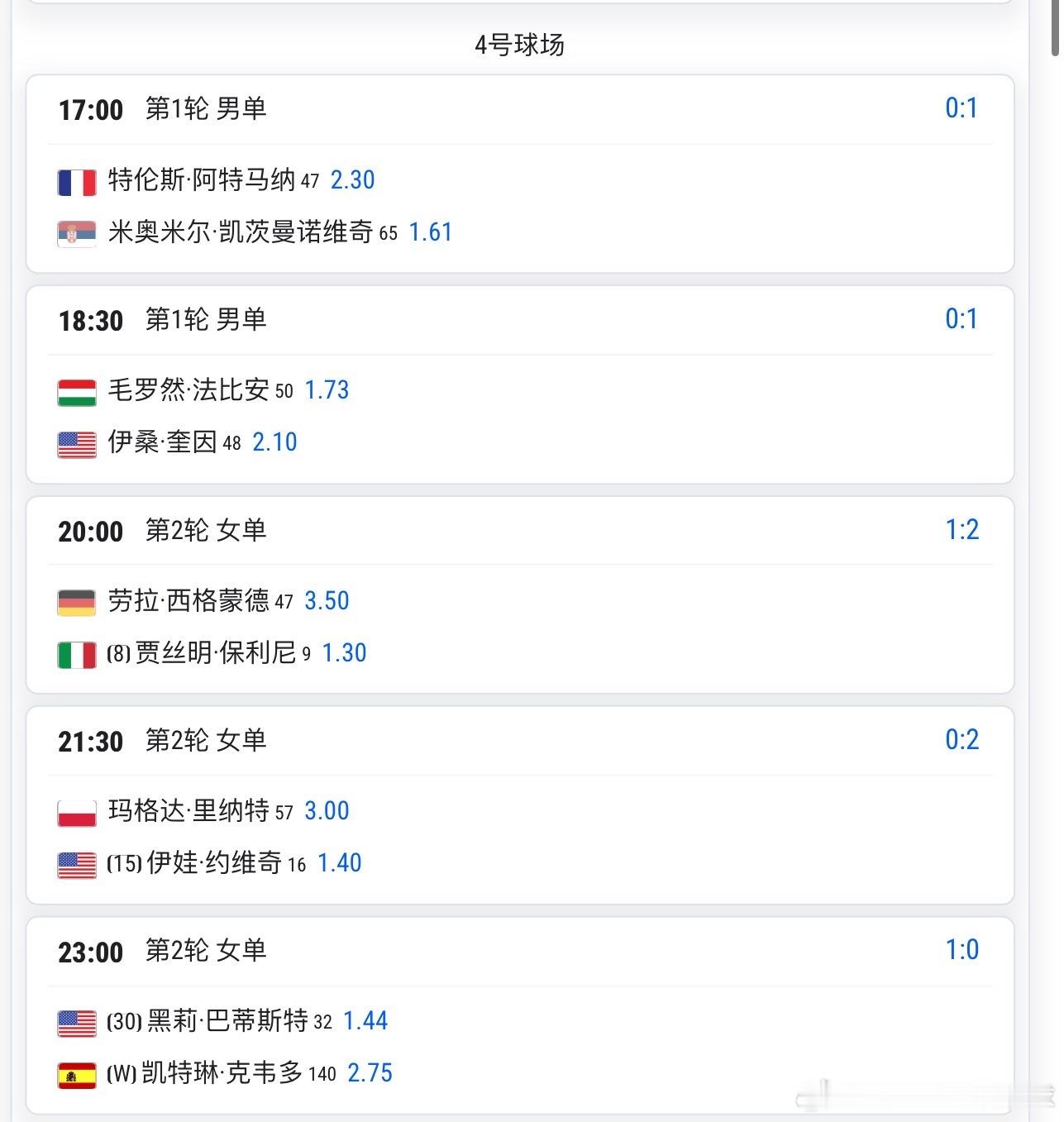1064x1122 pixels.
Task: Select odds 1.30 for 贾丝明·保利尼
Action: [344, 652]
